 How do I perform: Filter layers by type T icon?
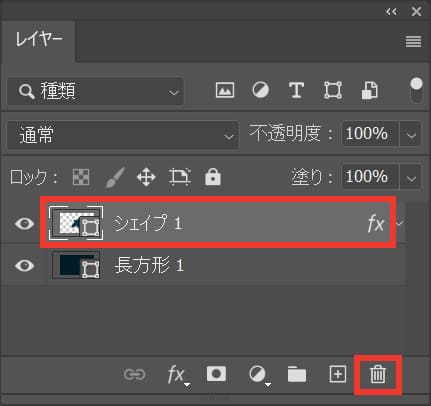(x=296, y=90)
